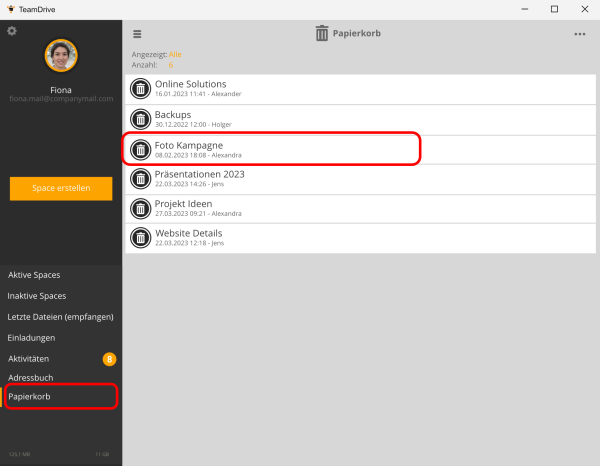This screenshot has width=600, height=466.
Task: Click trash icon beside Online Solutions
Action: point(141,89)
